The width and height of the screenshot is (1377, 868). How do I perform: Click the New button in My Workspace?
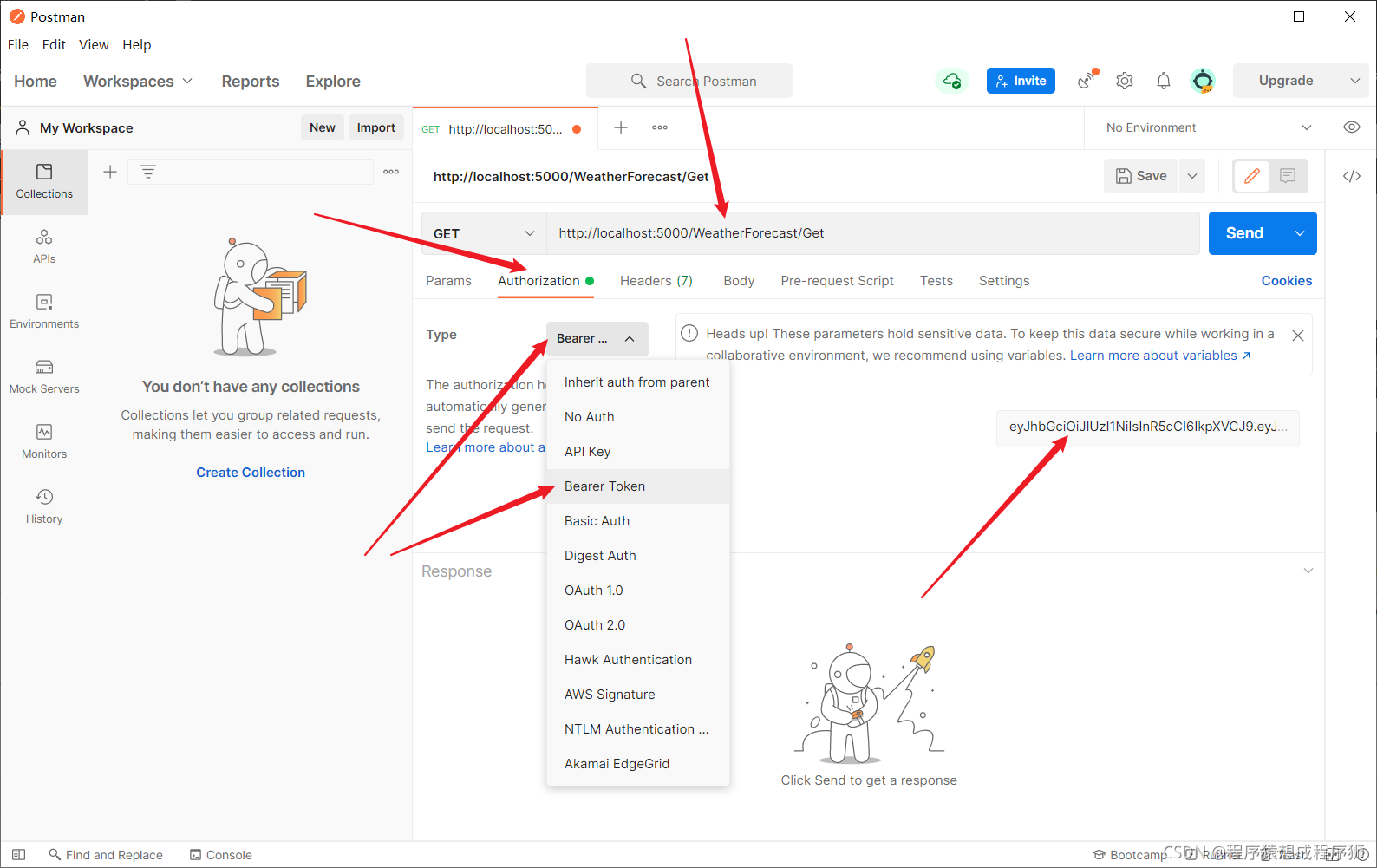(x=323, y=127)
